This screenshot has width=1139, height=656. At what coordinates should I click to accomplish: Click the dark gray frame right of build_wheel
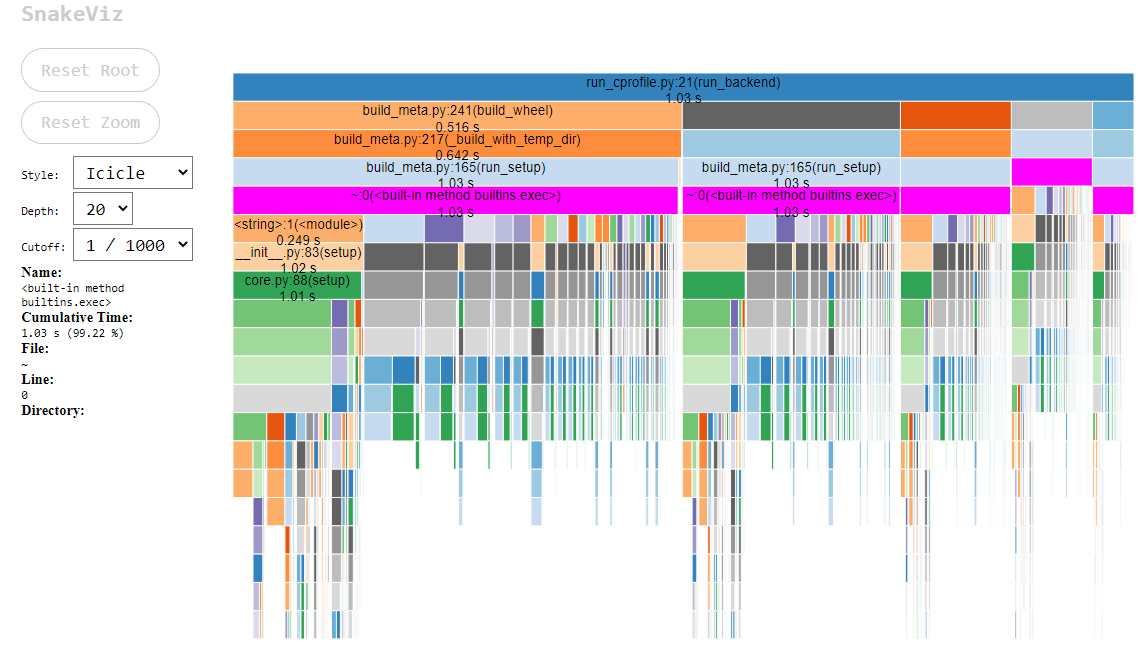pyautogui.click(x=790, y=112)
